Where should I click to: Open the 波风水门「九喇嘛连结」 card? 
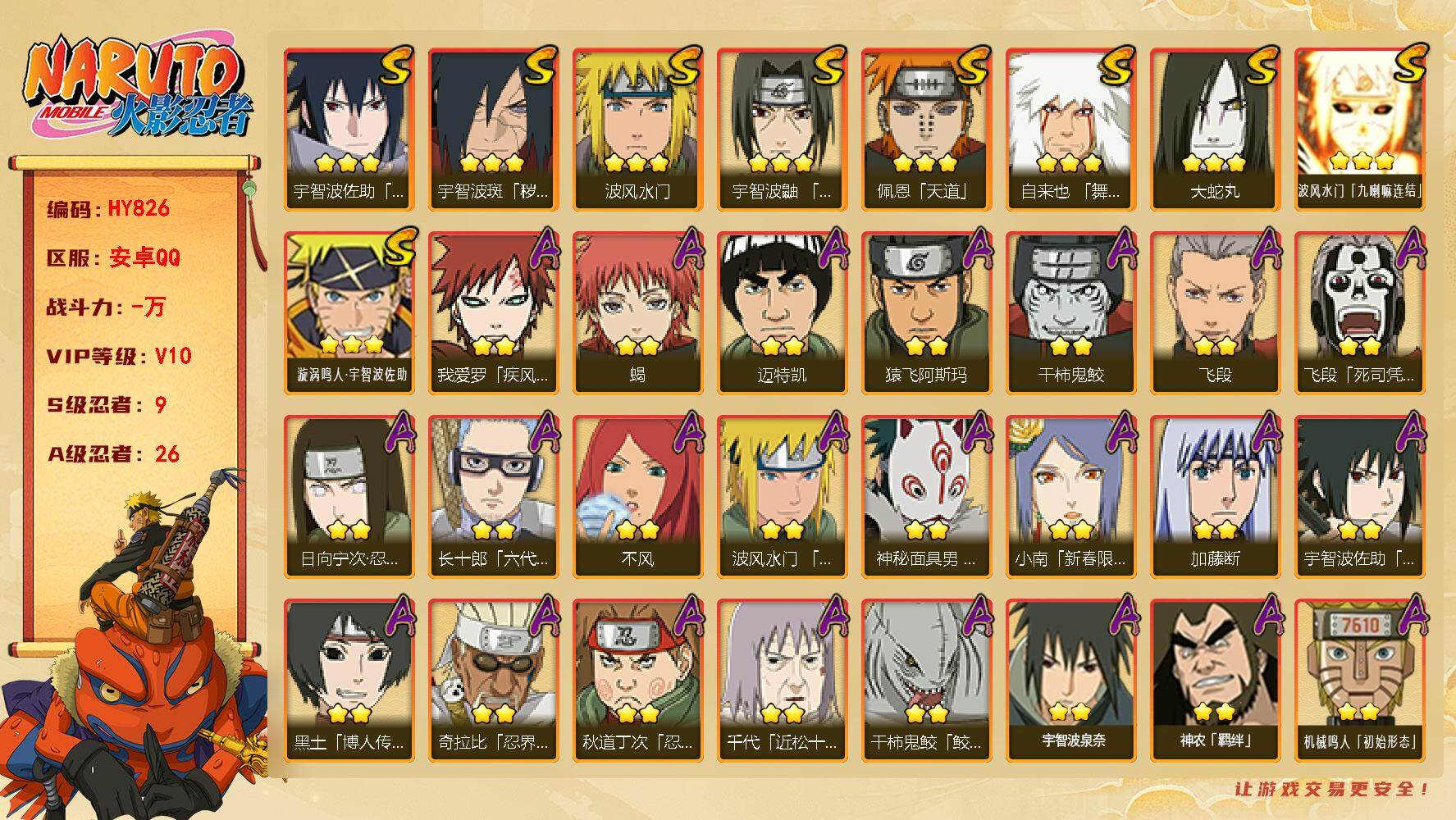(1359, 130)
